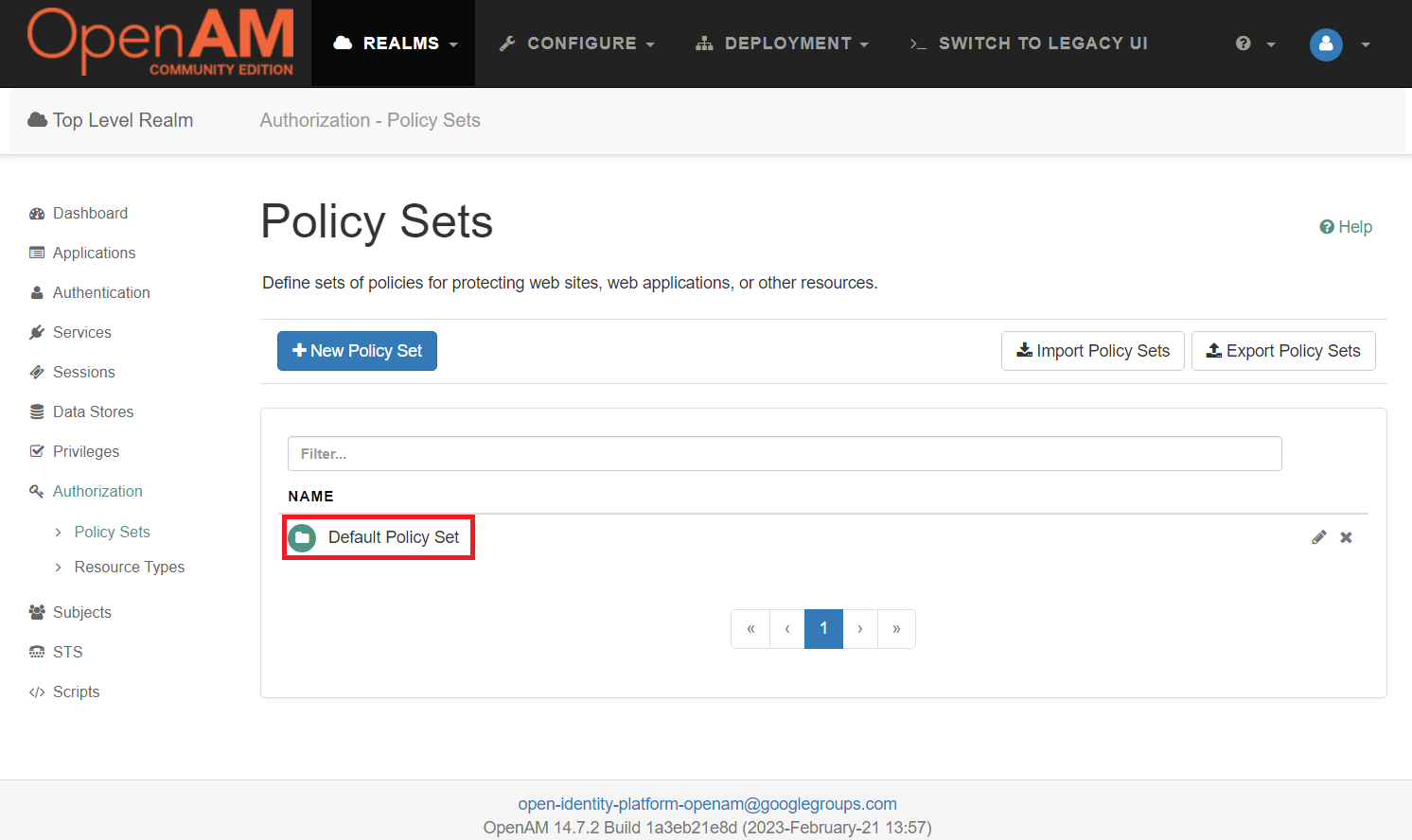Select page 1 in pagination
Screen dimensions: 1412x840
tap(823, 629)
